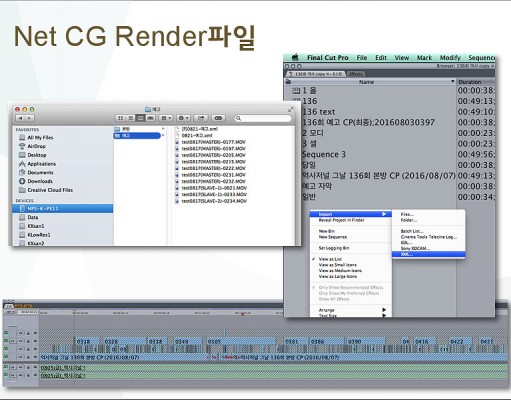Toggle audibility of bottom audio track

tap(6, 375)
